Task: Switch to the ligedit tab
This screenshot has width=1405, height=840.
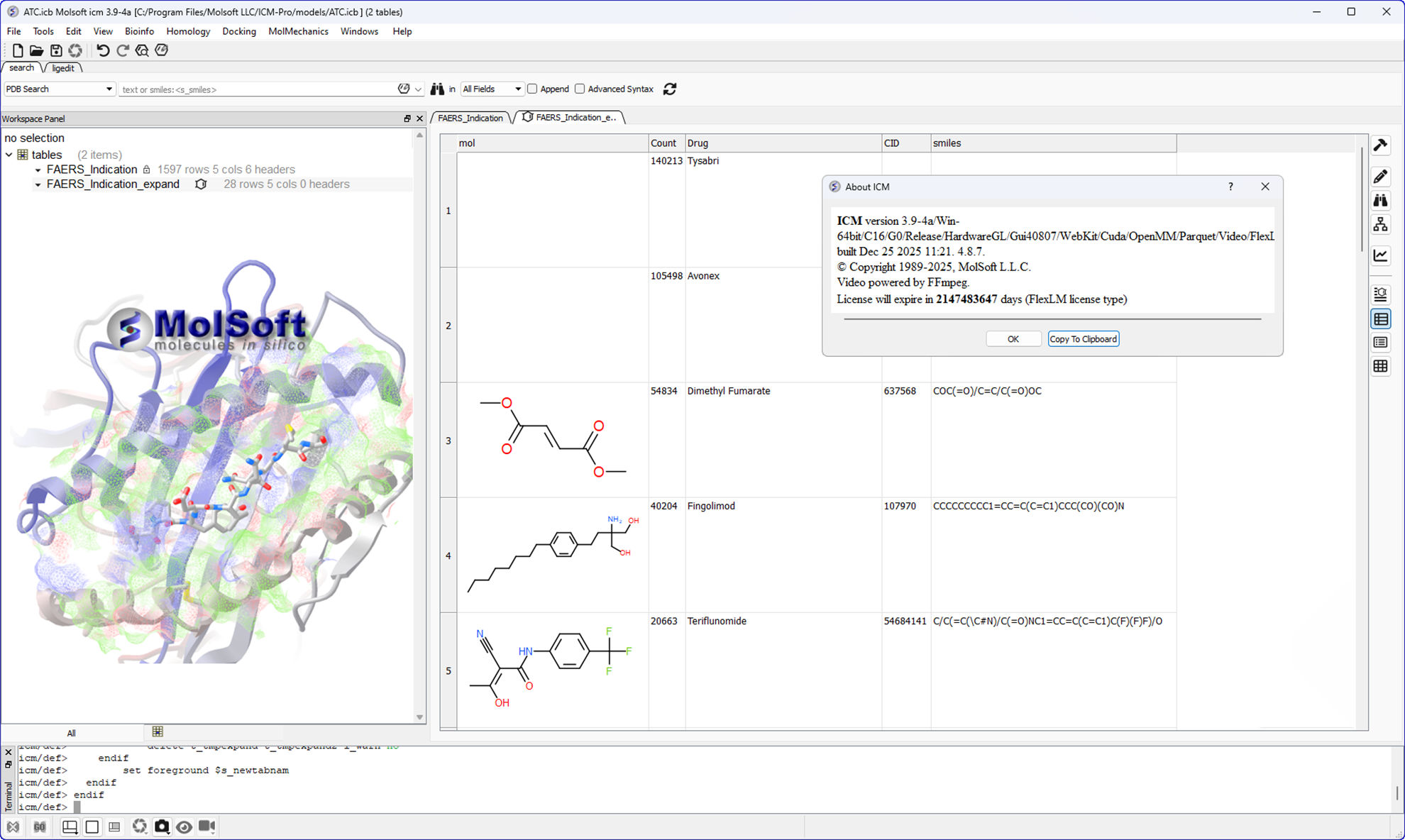Action: click(64, 67)
